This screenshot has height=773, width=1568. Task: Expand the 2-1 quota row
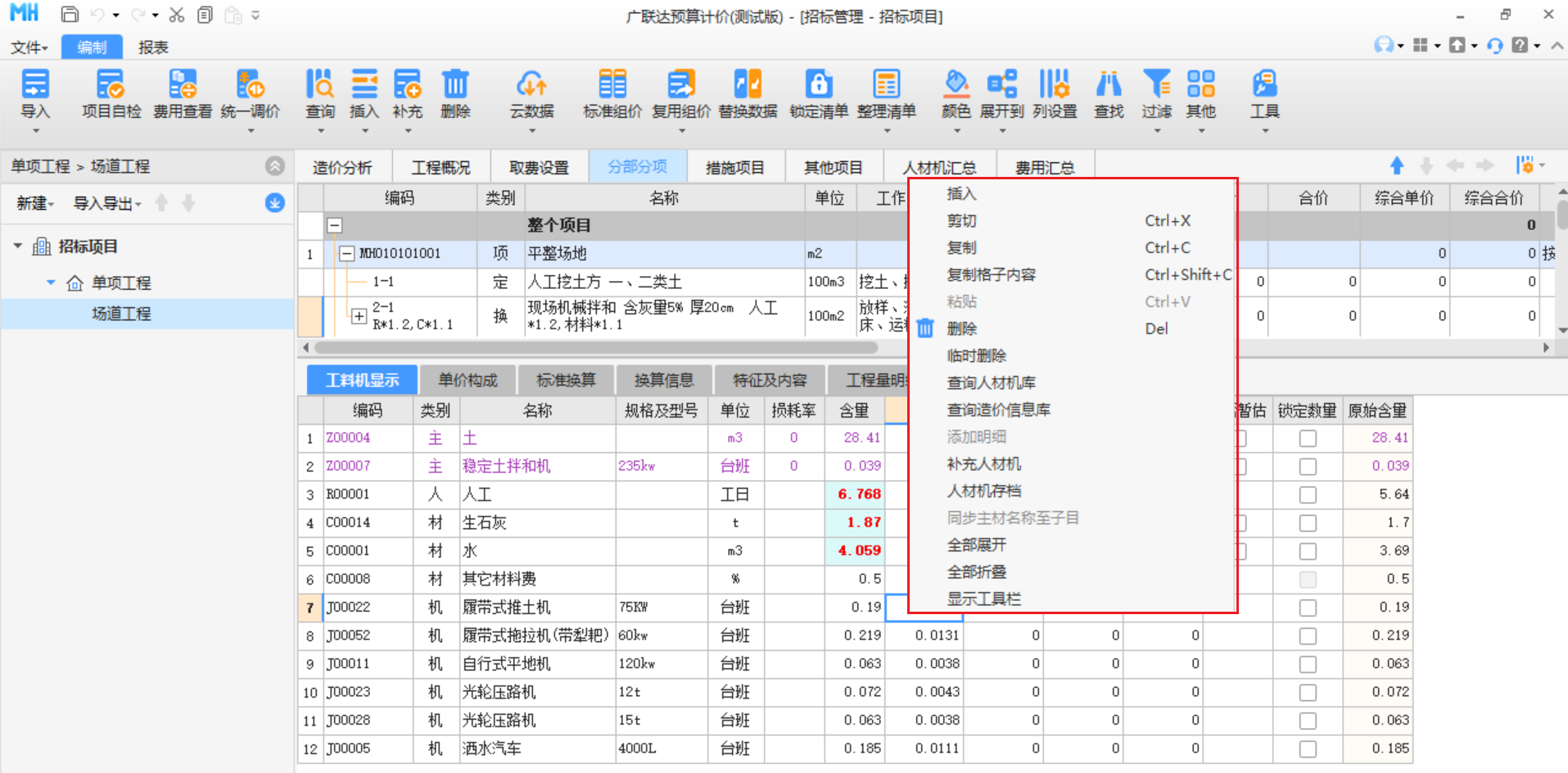(359, 315)
